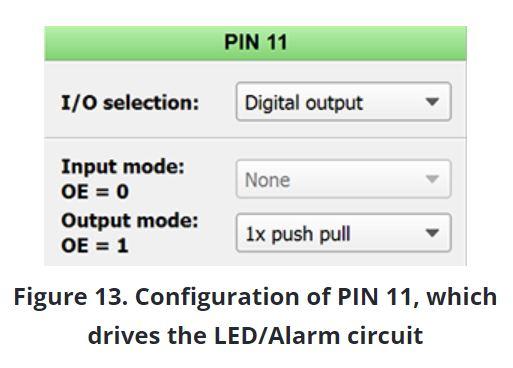Viewport: 513px width, 368px height.
Task: Click the Output mode label
Action: point(130,221)
